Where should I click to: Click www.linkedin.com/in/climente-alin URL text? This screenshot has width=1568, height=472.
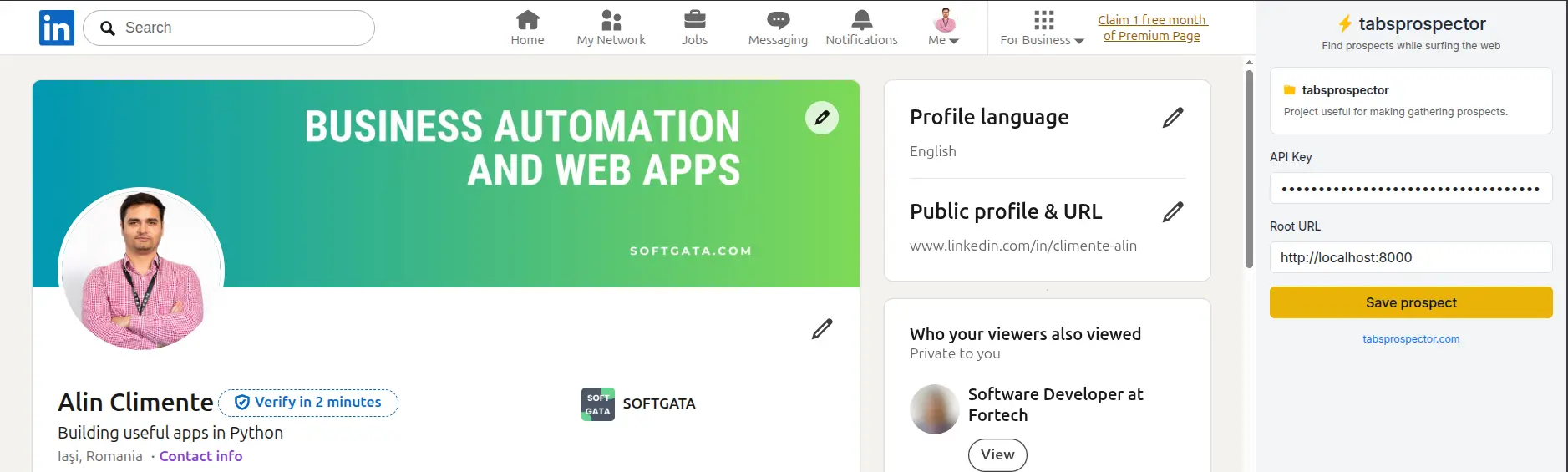[x=1023, y=246]
